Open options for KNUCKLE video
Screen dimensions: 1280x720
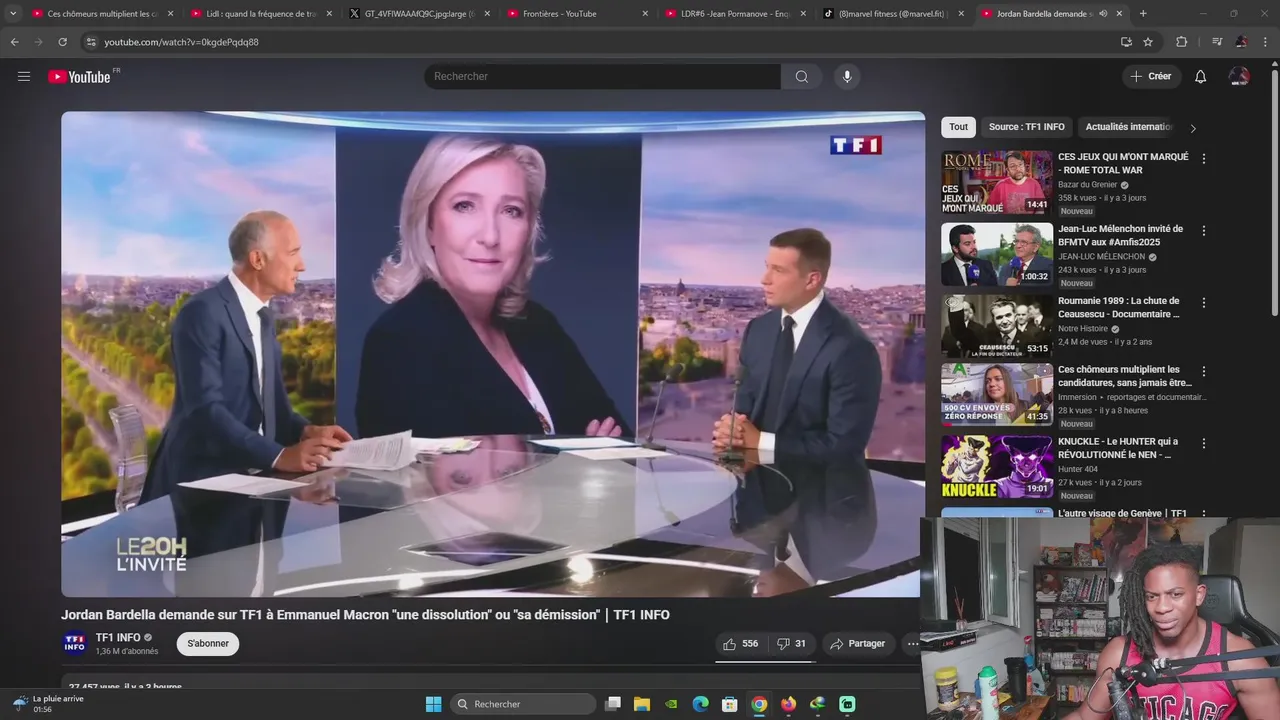click(x=1203, y=443)
